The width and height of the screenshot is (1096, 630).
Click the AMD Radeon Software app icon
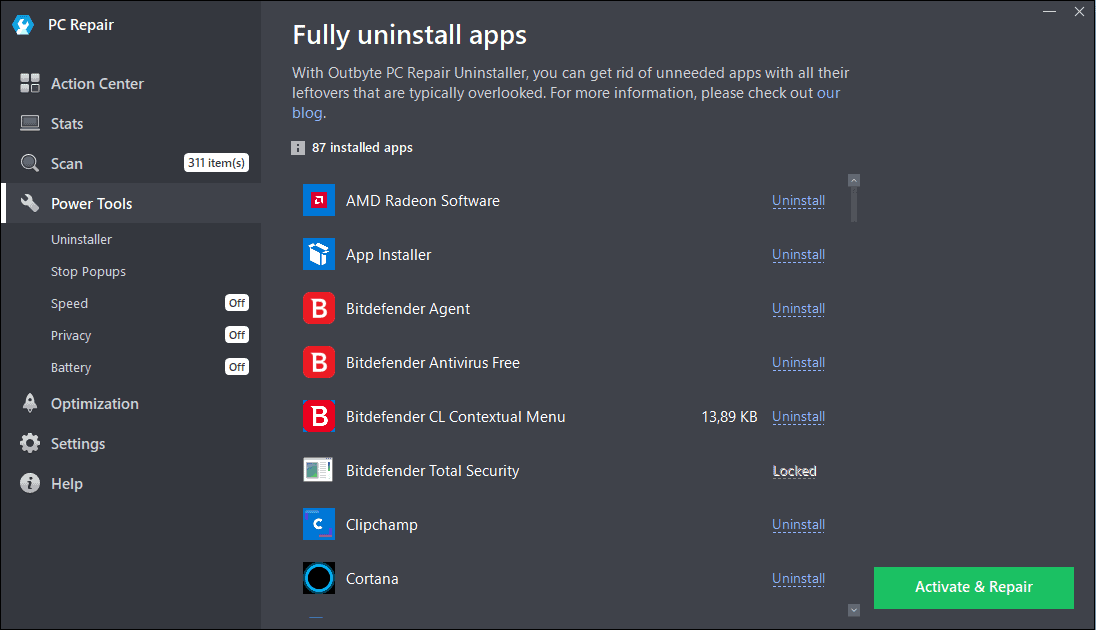[x=319, y=200]
